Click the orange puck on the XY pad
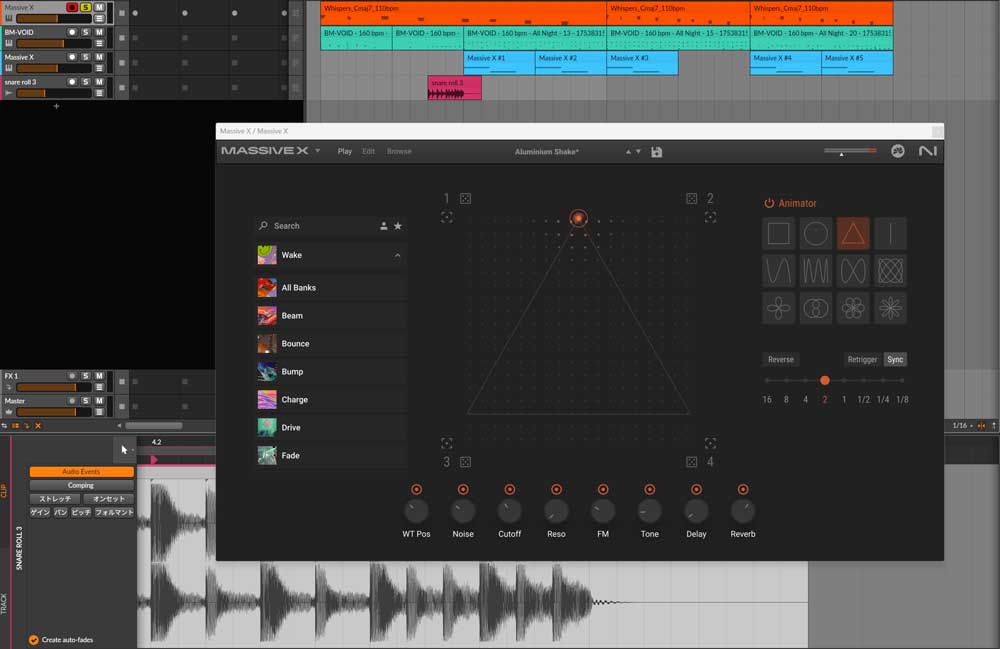This screenshot has height=649, width=1000. [578, 218]
